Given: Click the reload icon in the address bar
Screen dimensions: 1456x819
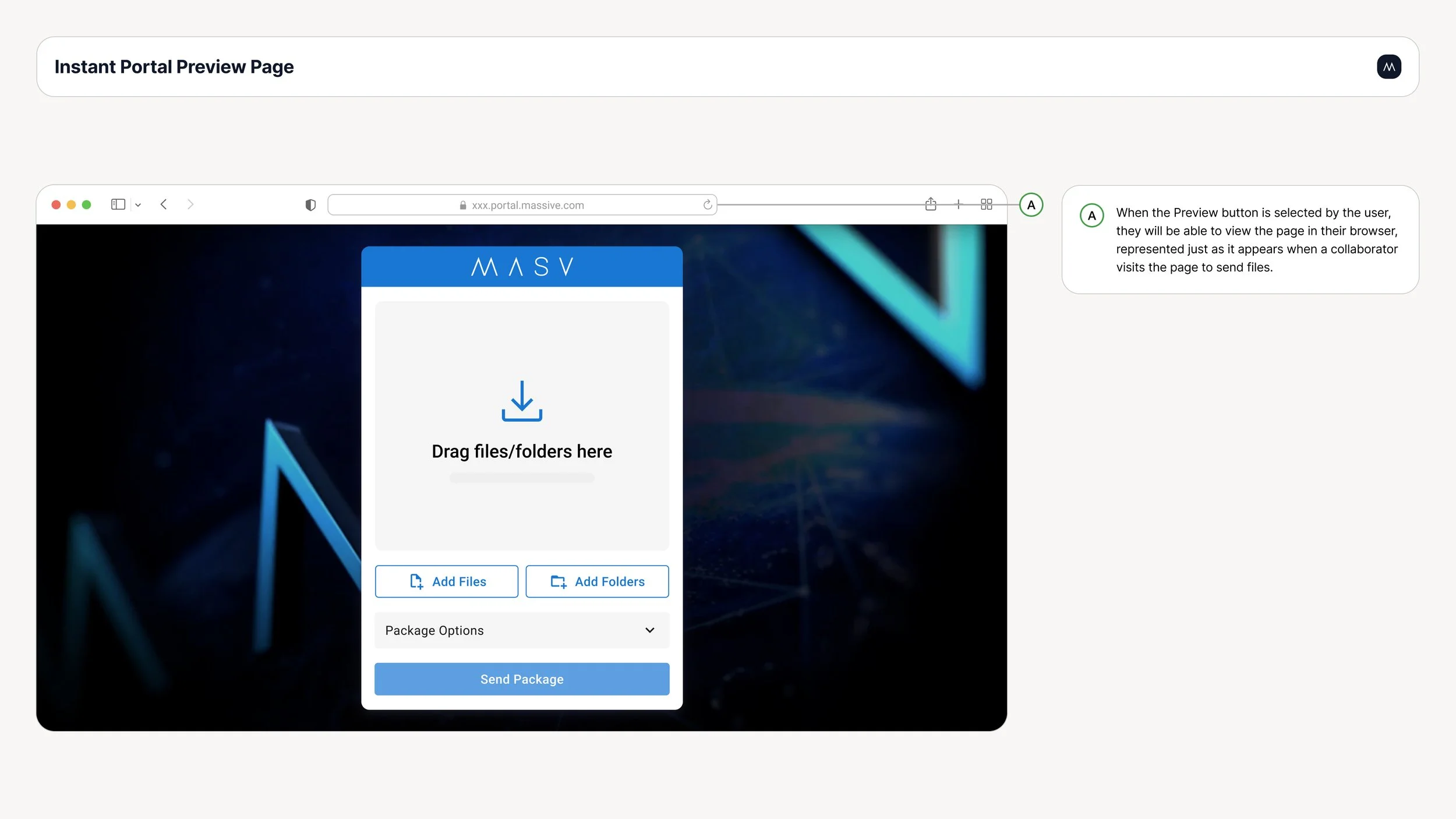Looking at the screenshot, I should (707, 204).
